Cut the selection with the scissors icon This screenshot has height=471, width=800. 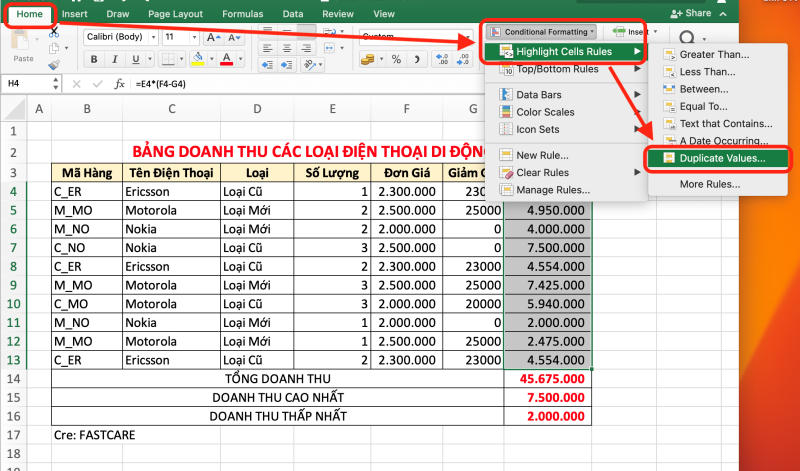[x=54, y=34]
